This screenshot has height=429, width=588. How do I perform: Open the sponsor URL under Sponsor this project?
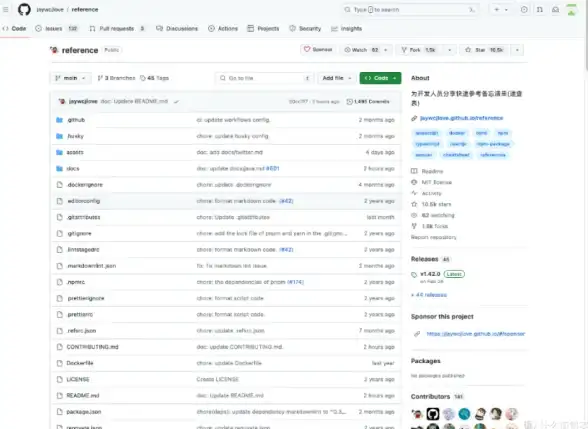pos(476,334)
